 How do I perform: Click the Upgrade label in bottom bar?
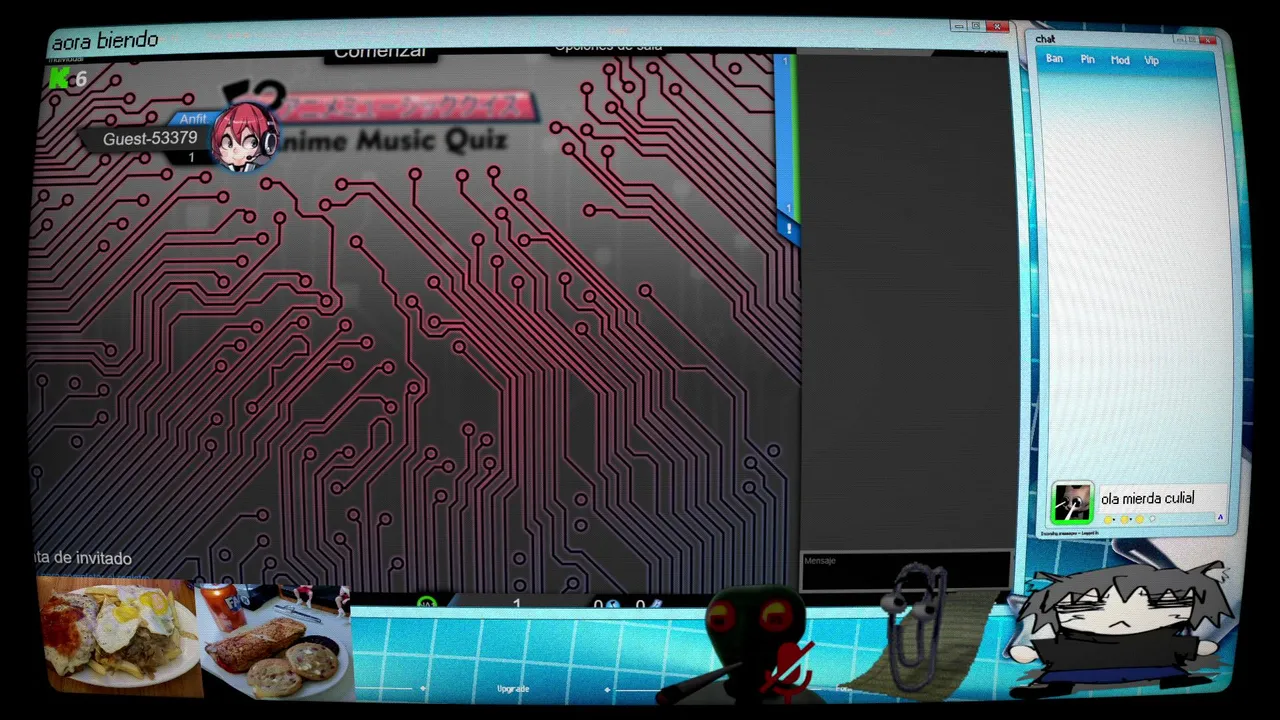(513, 689)
